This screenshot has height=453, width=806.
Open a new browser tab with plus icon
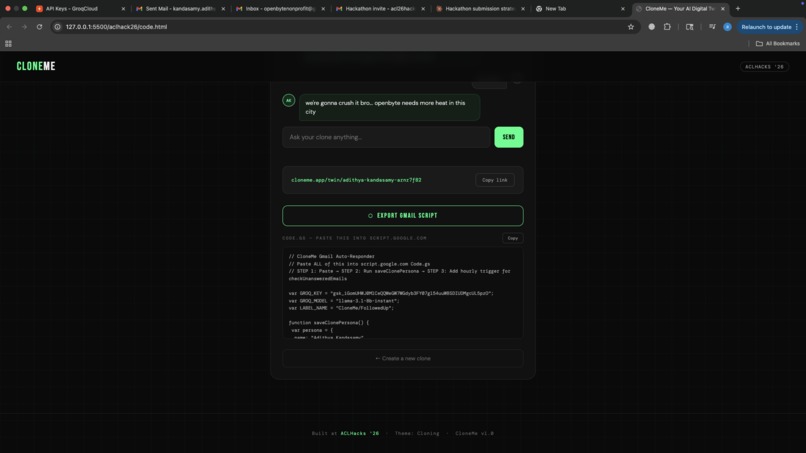click(738, 9)
